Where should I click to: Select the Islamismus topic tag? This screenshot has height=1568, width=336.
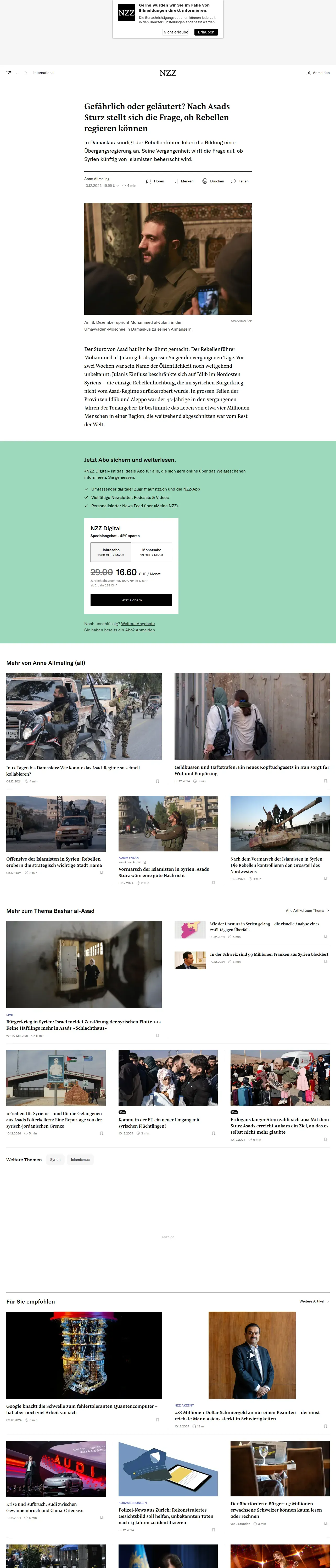click(x=81, y=1159)
